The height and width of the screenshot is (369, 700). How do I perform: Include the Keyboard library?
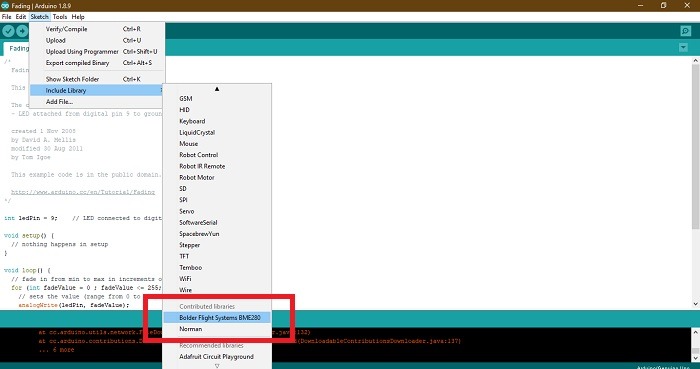[217, 121]
